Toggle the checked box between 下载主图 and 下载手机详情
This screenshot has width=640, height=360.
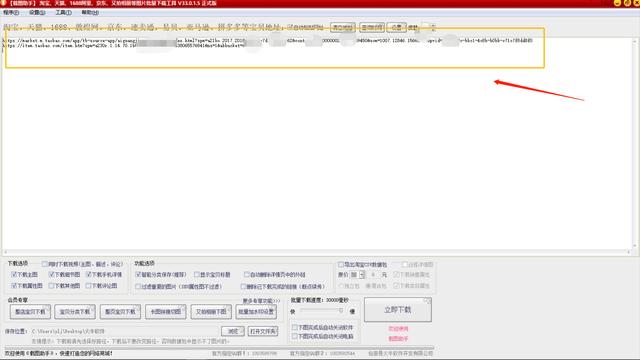click(51, 274)
